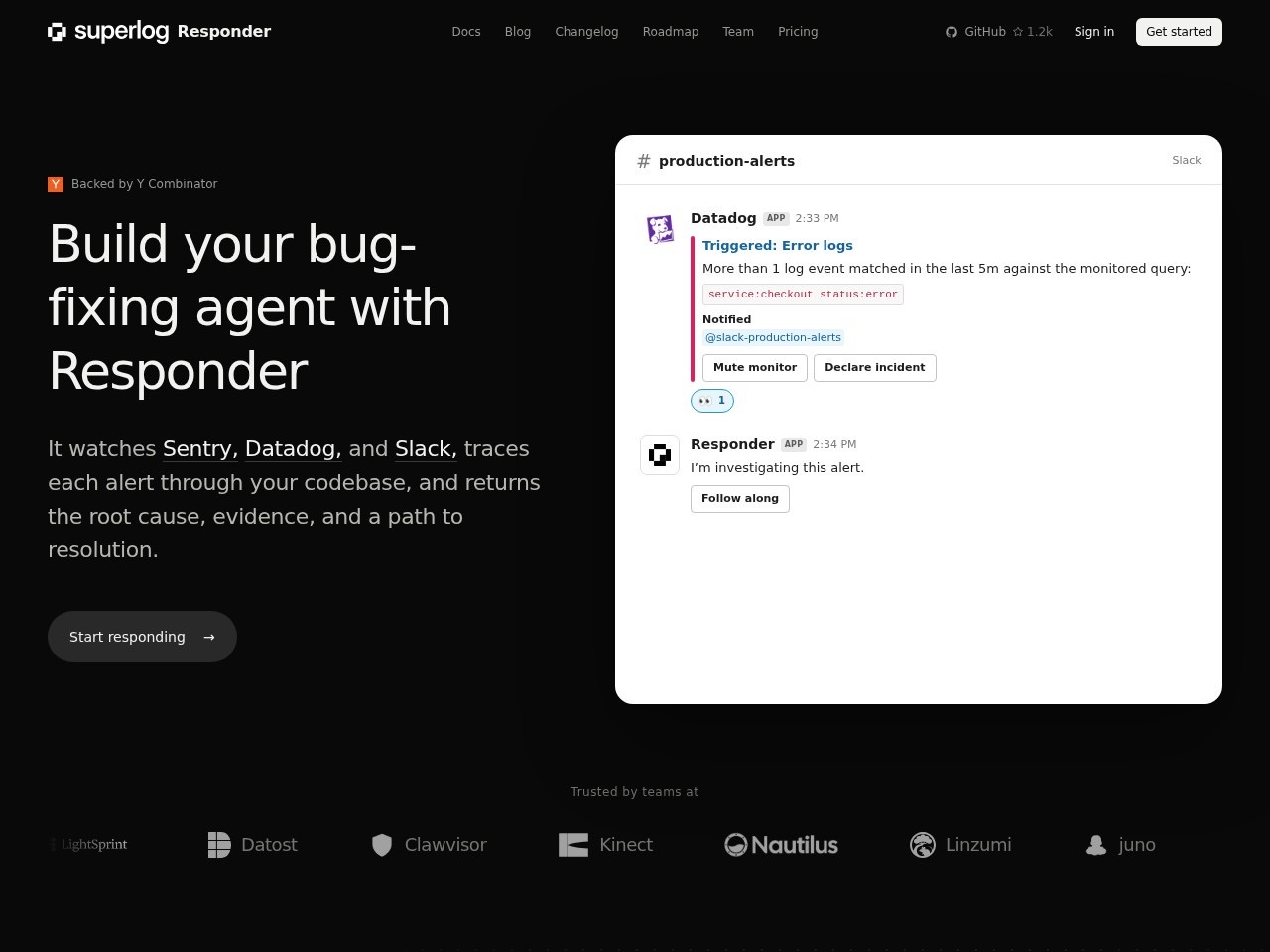Go to the Changelog

(586, 32)
